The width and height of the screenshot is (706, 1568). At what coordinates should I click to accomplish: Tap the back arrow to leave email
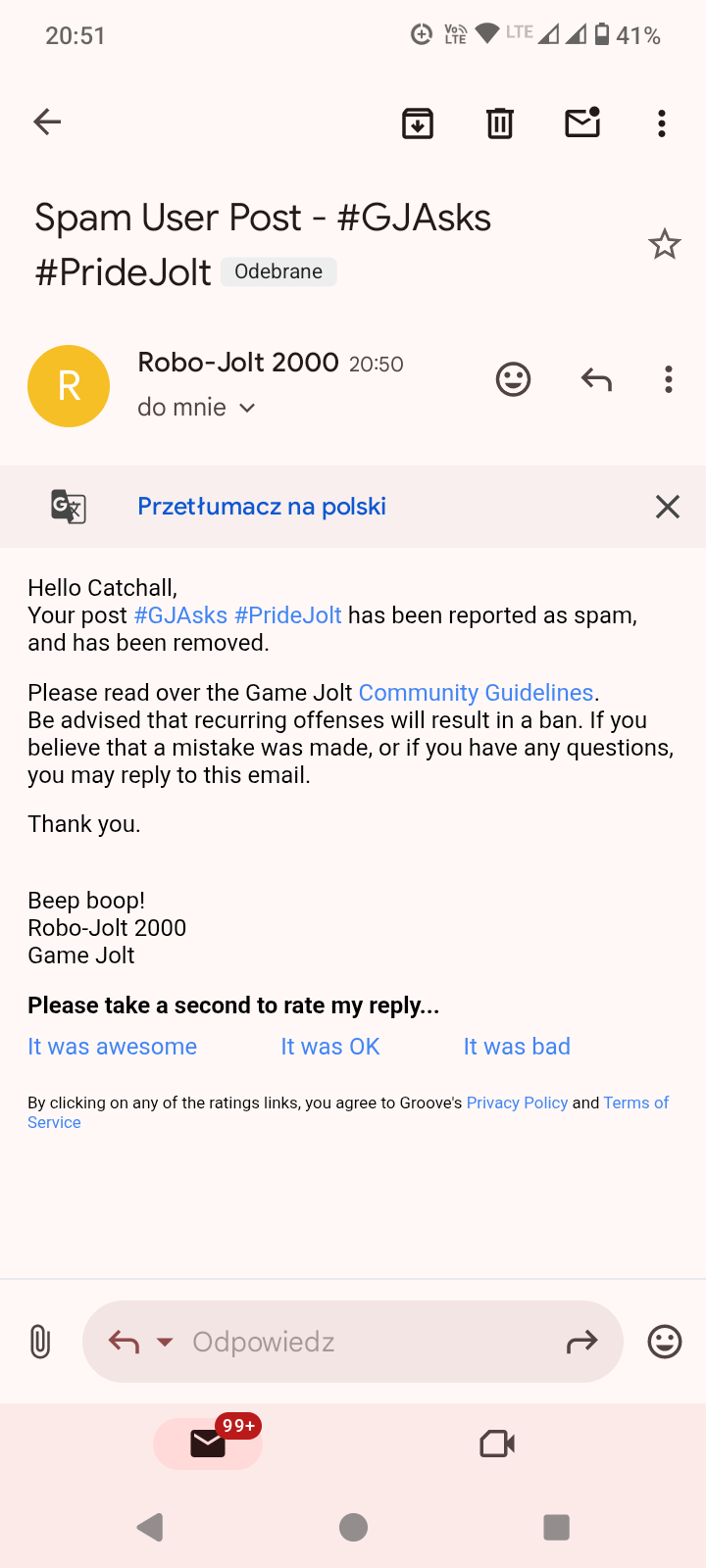47,122
